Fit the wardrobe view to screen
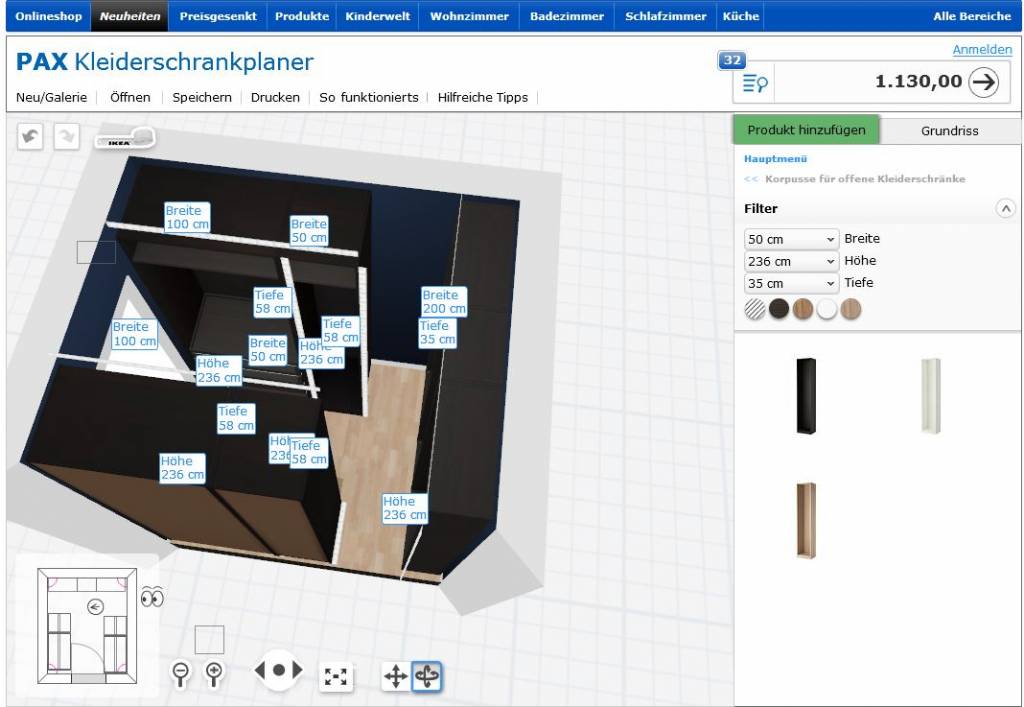 coord(336,677)
